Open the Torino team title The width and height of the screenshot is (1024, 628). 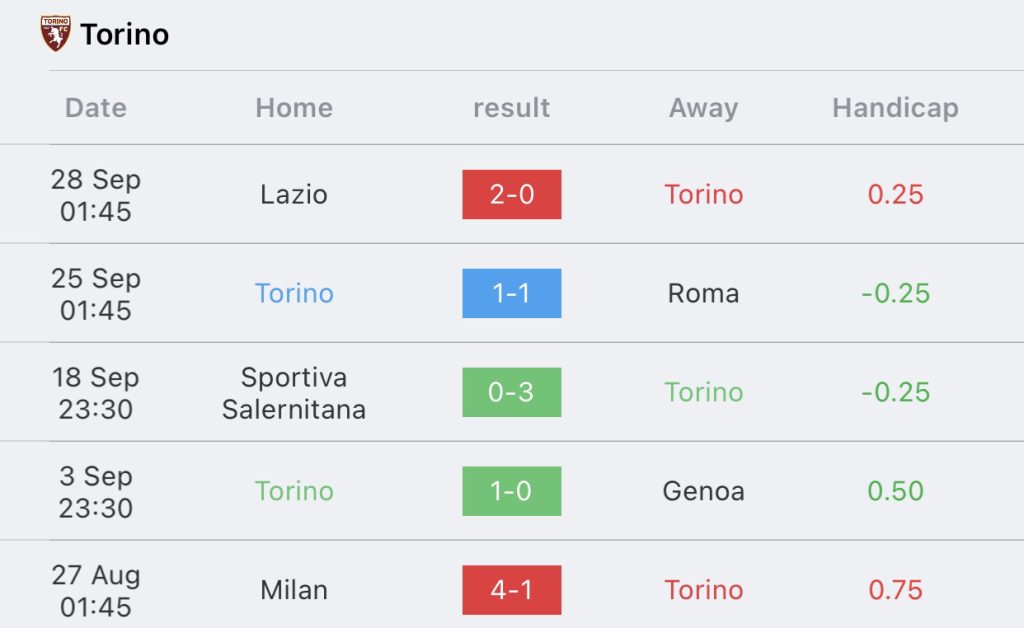tap(125, 35)
